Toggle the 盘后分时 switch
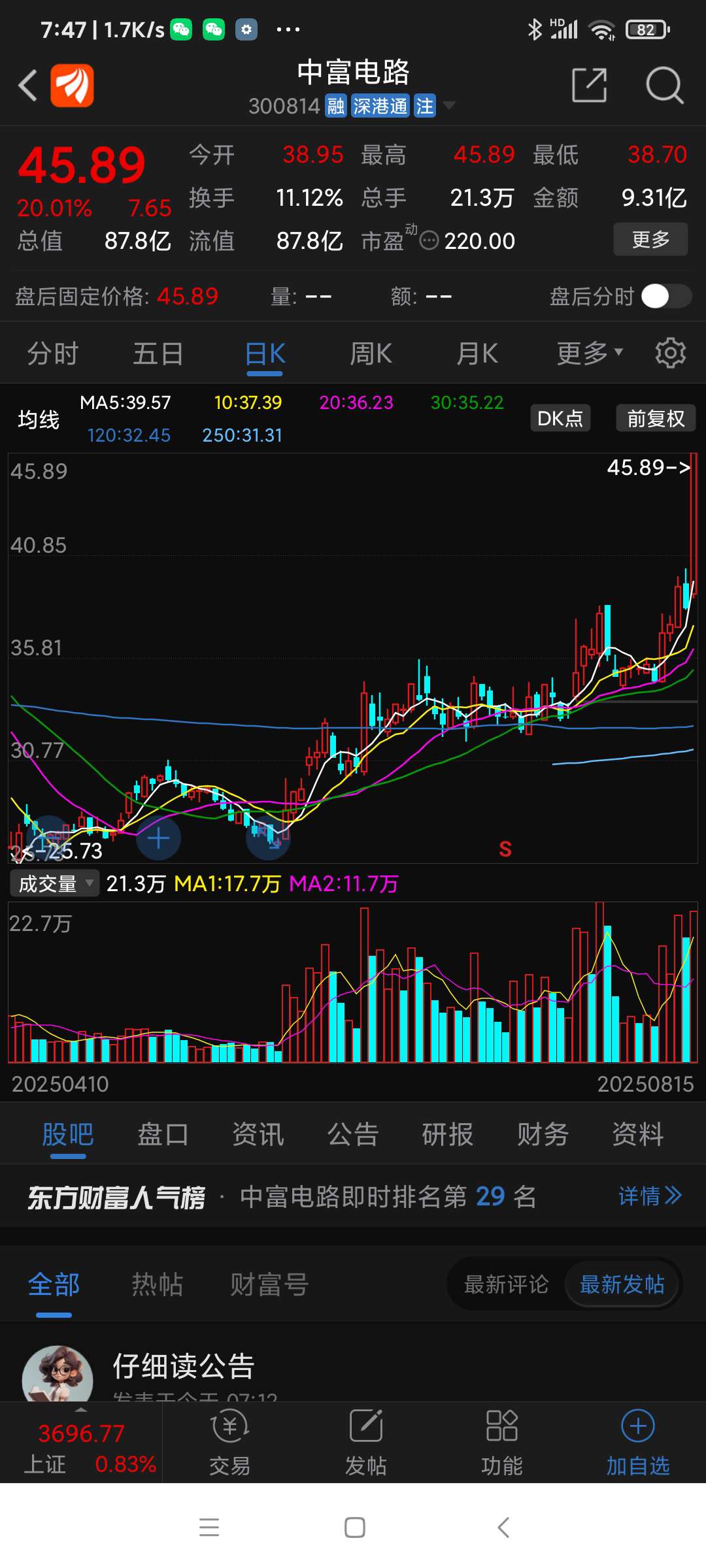The image size is (706, 1568). tap(666, 296)
